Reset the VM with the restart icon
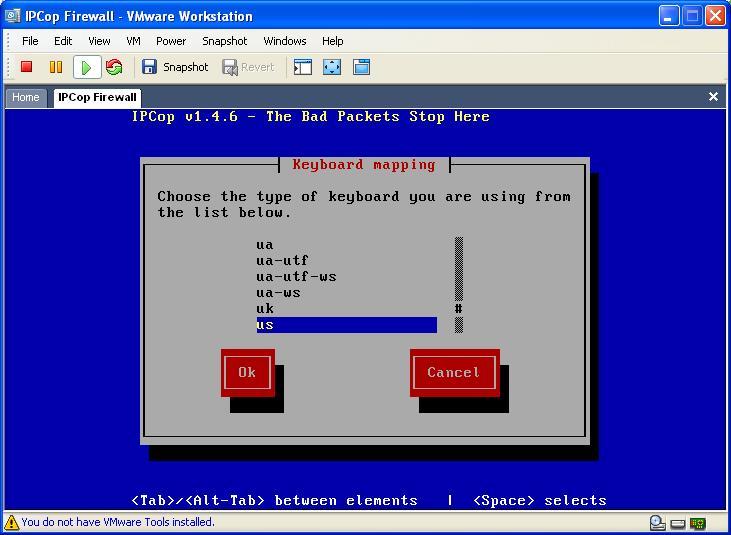Screen dimensions: 731x535 tap(114, 67)
